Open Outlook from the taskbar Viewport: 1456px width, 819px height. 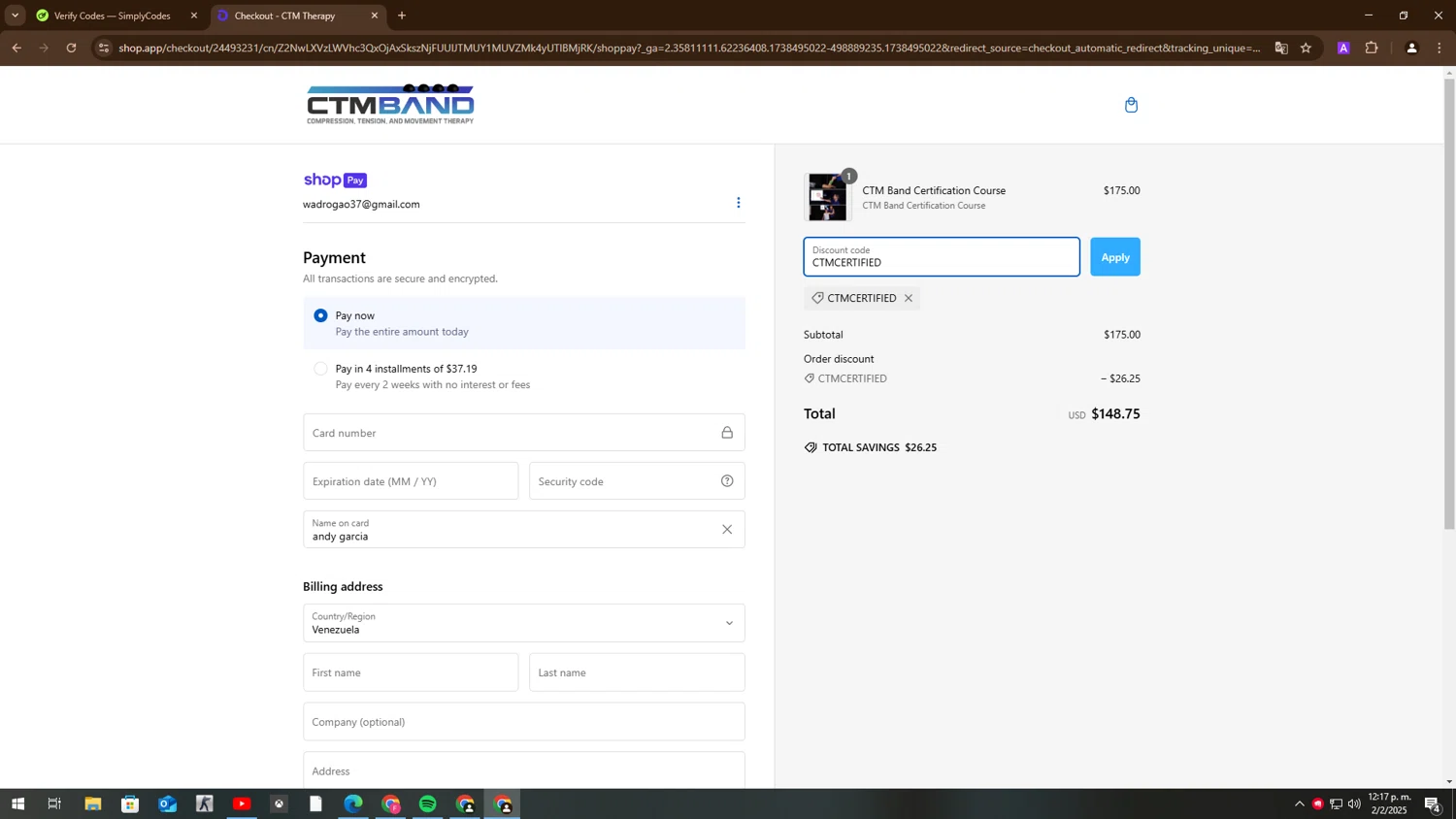[167, 803]
